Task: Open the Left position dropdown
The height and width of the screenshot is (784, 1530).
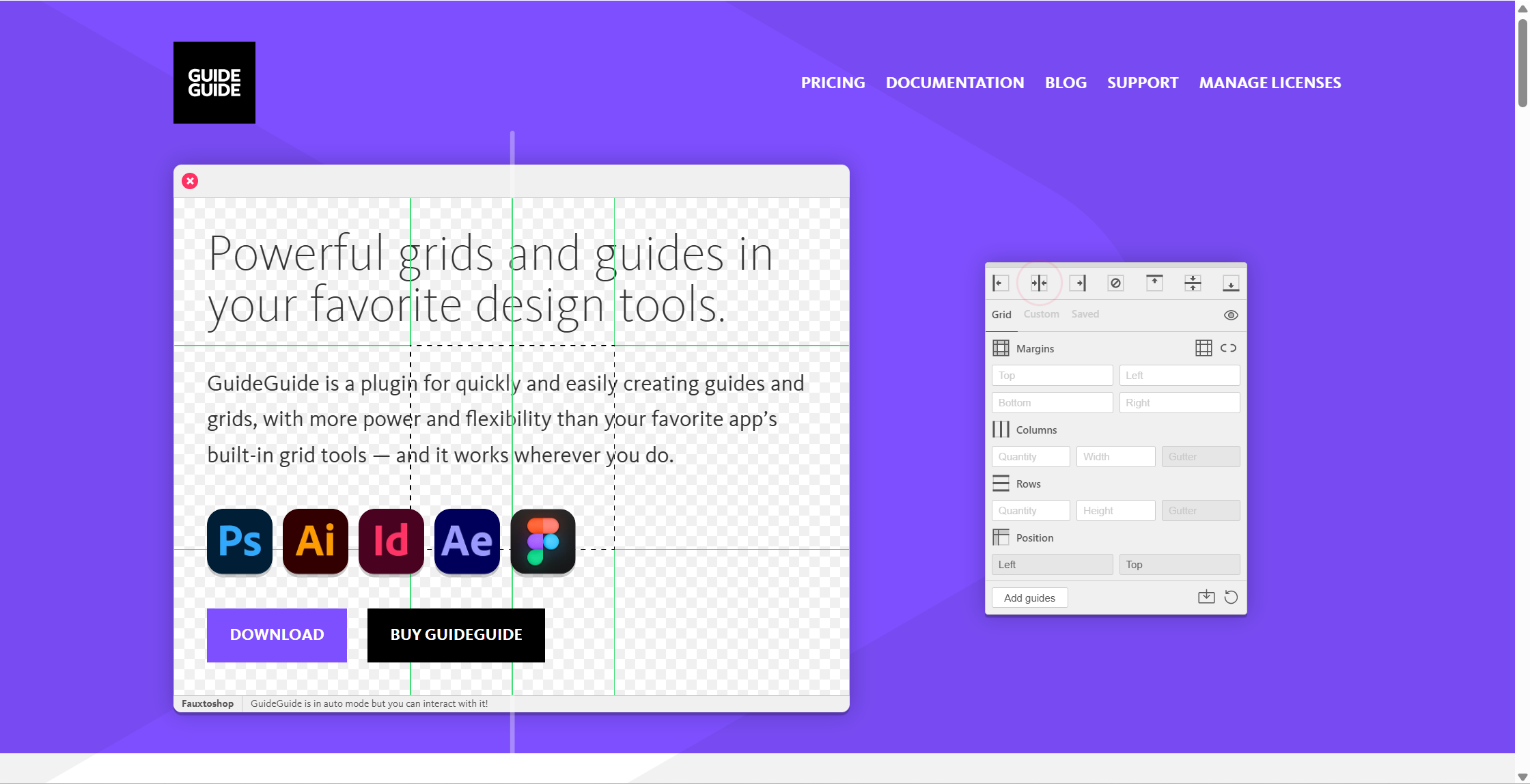Action: tap(1052, 564)
